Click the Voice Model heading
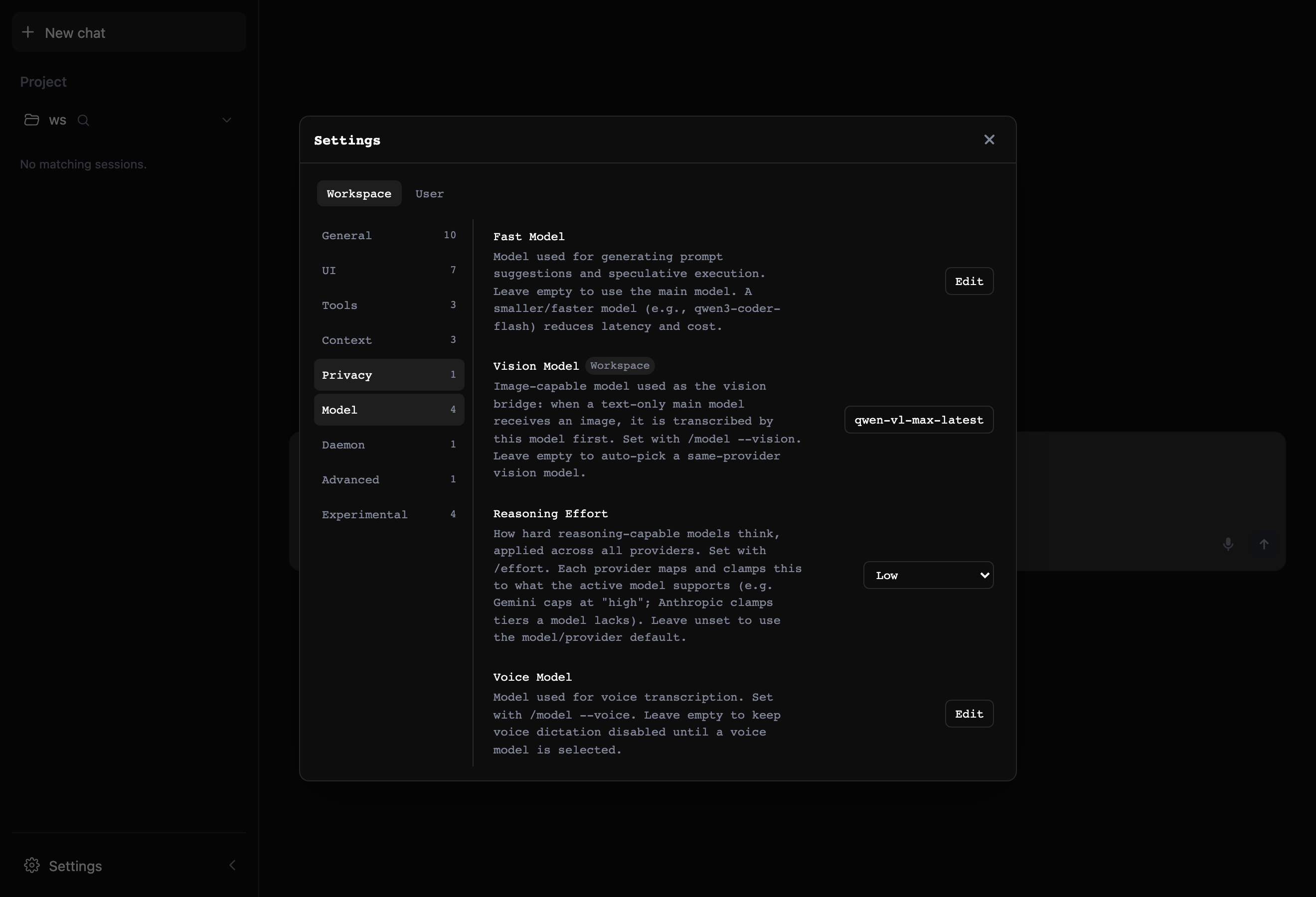Image resolution: width=1316 pixels, height=897 pixels. click(532, 677)
